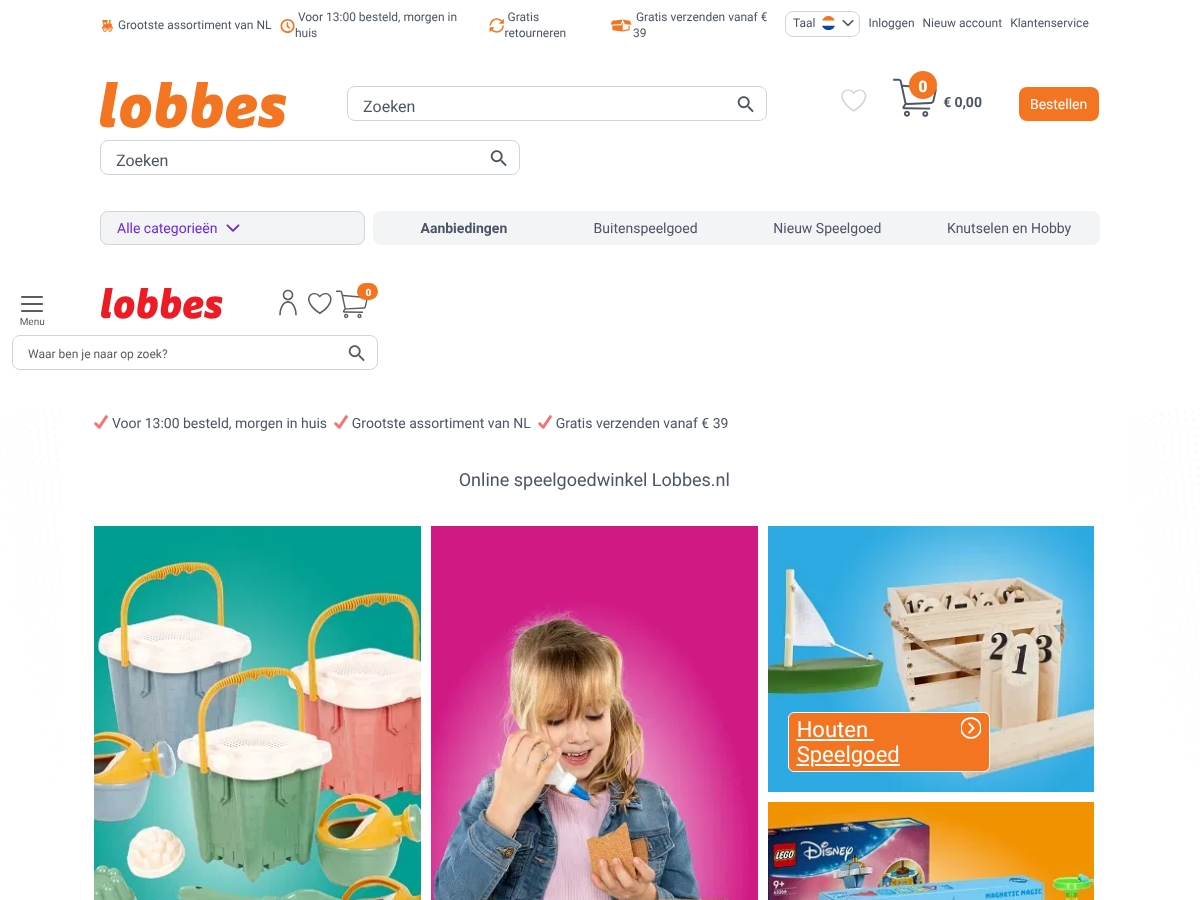The height and width of the screenshot is (900, 1200).
Task: Select Buitenspeelgoed in the navigation bar
Action: (x=645, y=228)
